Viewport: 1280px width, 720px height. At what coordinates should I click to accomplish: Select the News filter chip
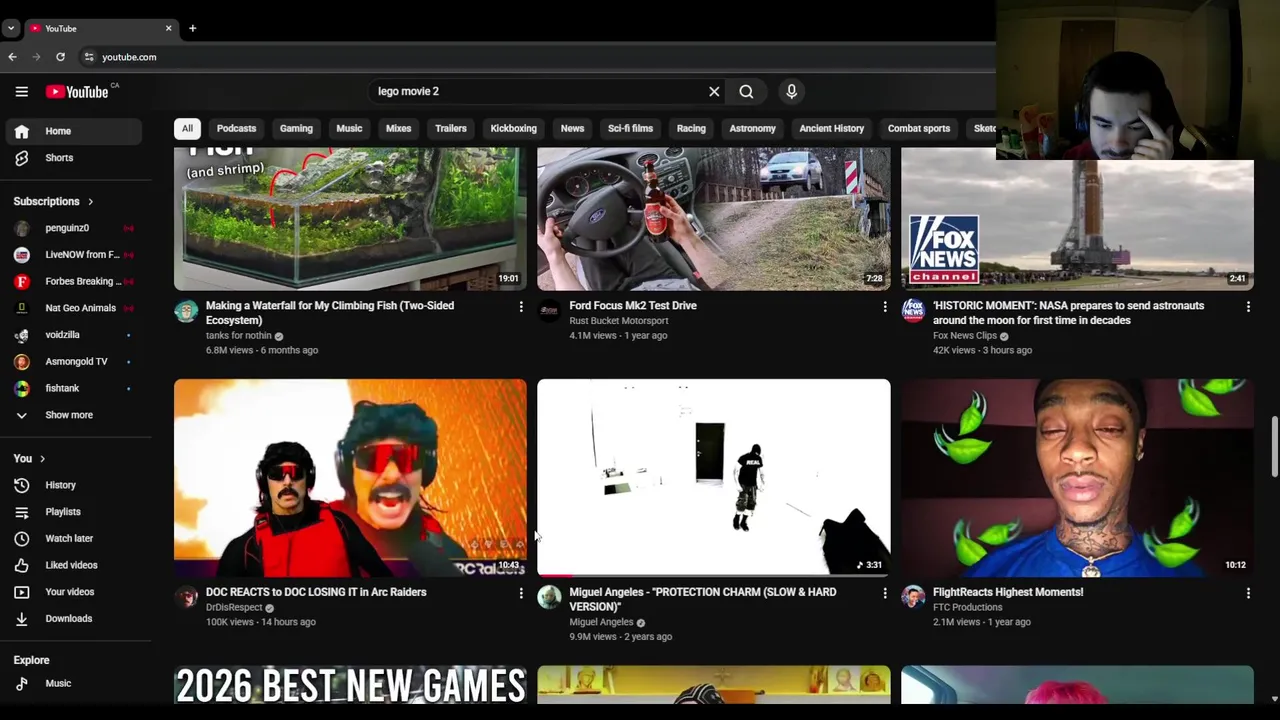pos(572,128)
